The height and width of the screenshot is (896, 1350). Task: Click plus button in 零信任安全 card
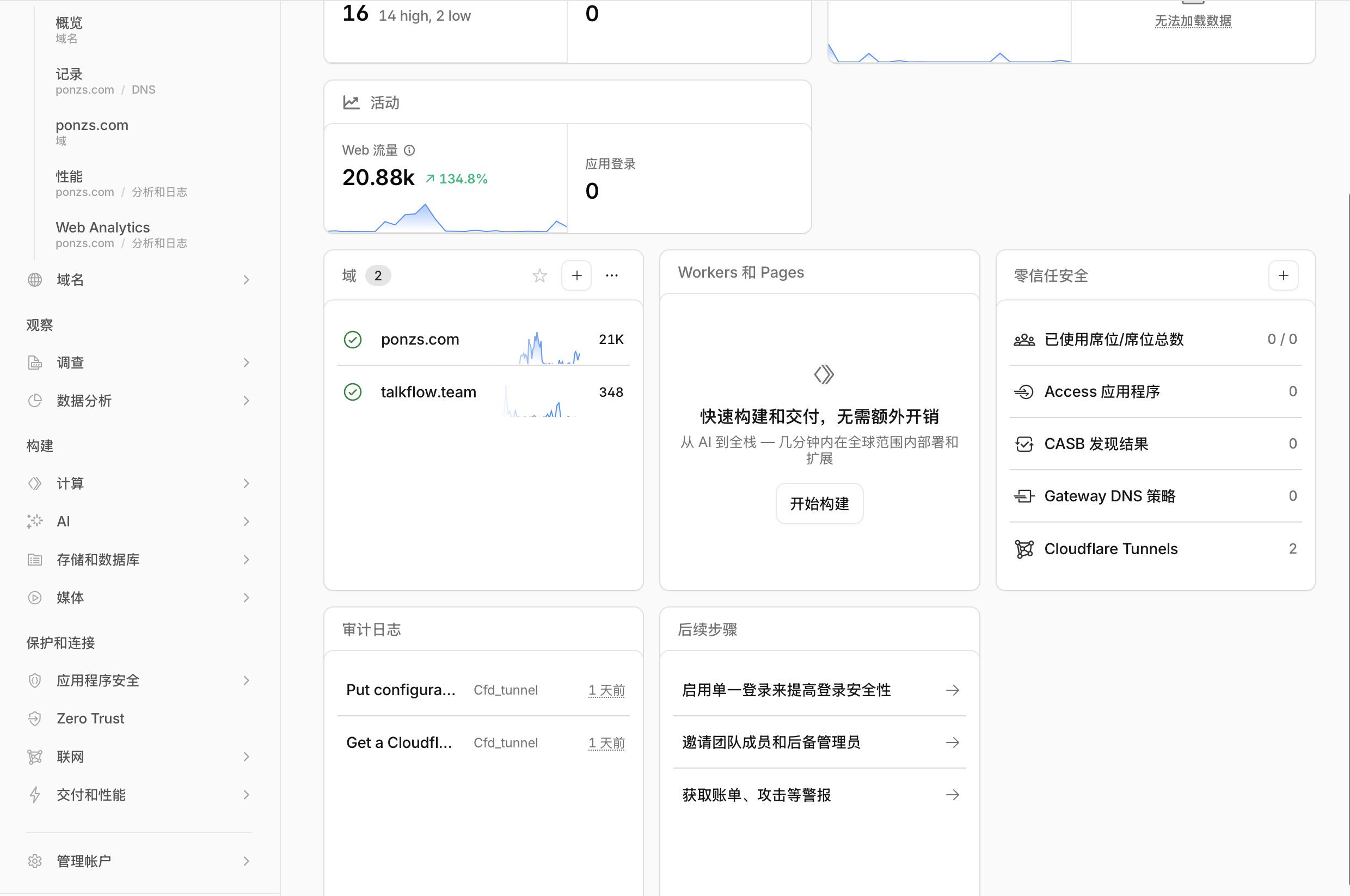point(1283,275)
